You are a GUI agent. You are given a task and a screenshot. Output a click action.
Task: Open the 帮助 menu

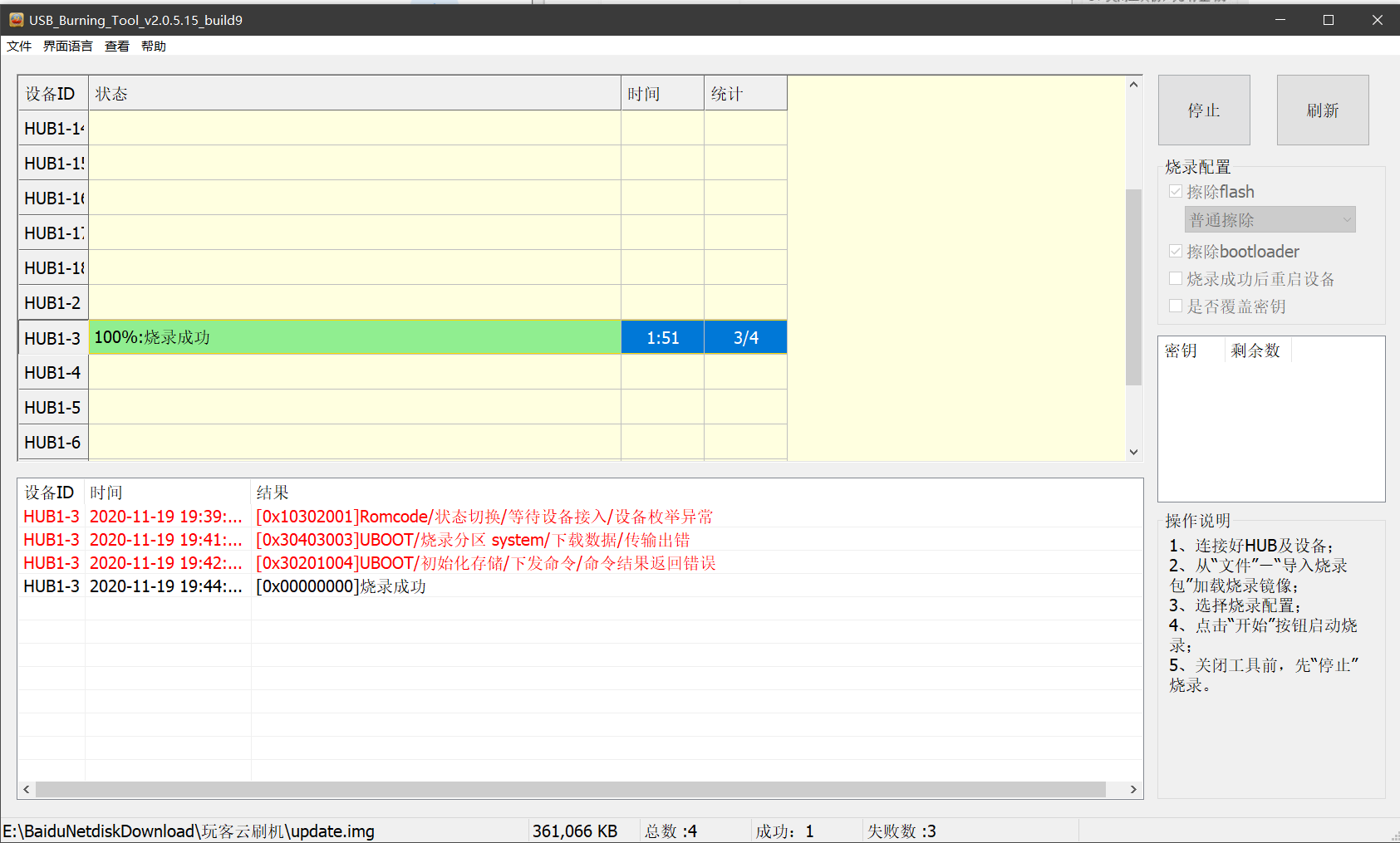point(154,47)
